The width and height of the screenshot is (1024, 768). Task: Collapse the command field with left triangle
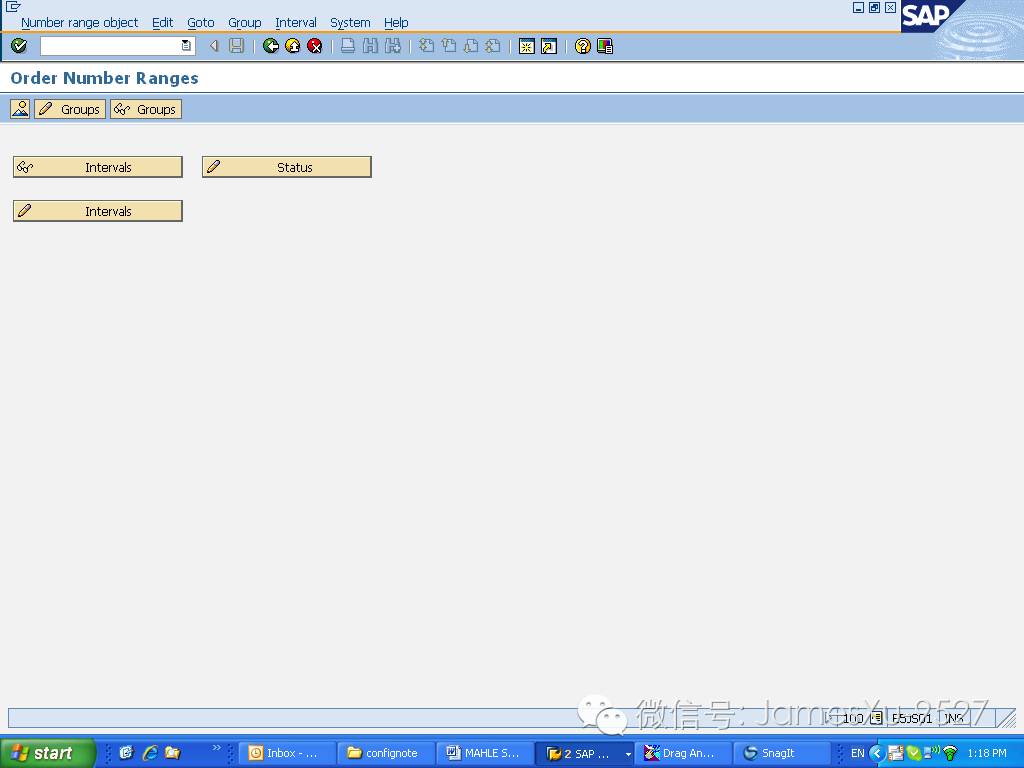tap(214, 46)
